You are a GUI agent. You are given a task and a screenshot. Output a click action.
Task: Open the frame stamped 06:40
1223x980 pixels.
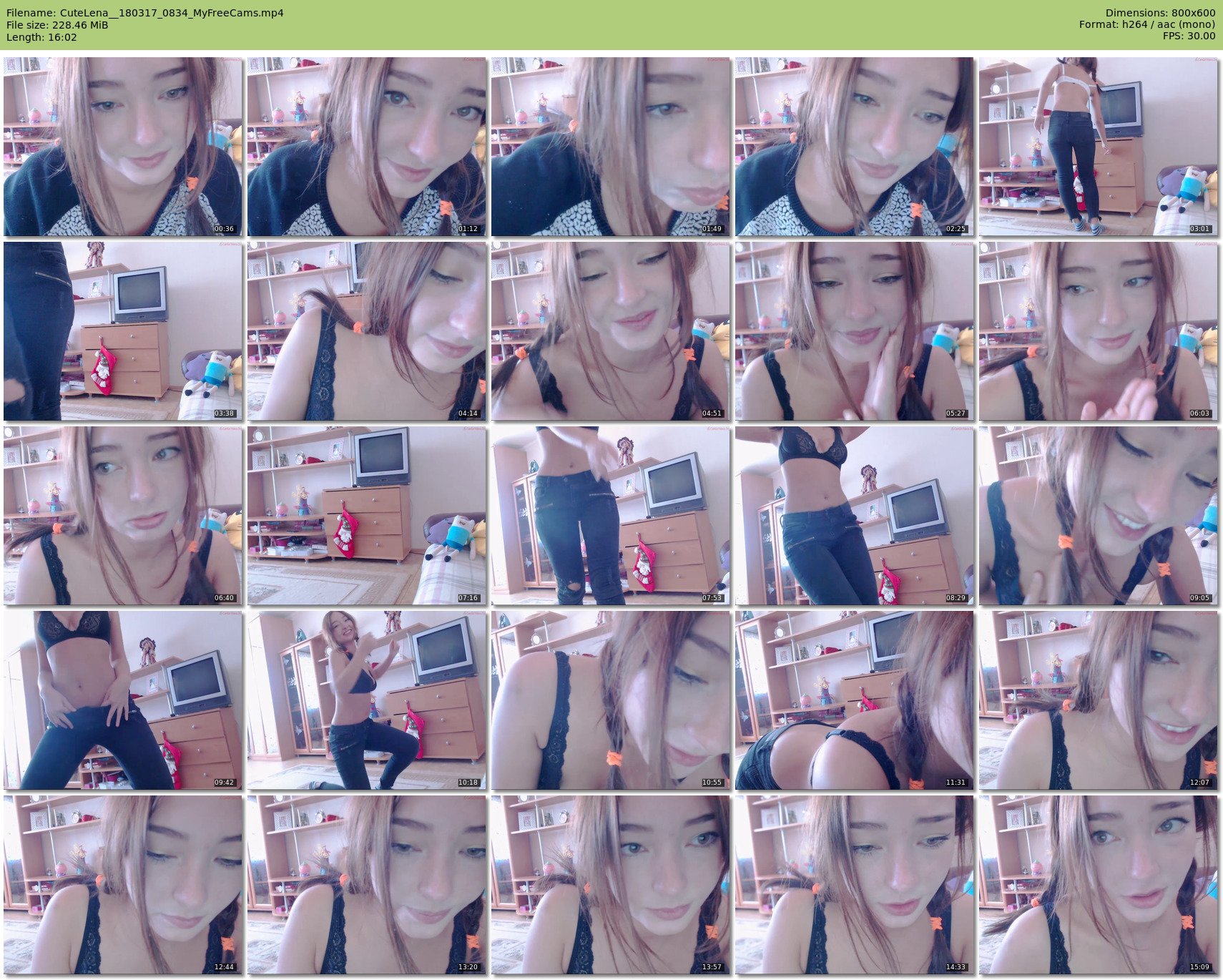tap(123, 516)
